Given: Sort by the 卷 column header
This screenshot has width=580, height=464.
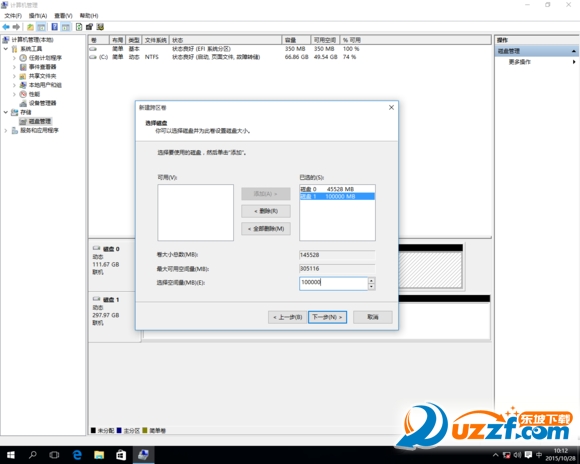Looking at the screenshot, I should coord(99,40).
